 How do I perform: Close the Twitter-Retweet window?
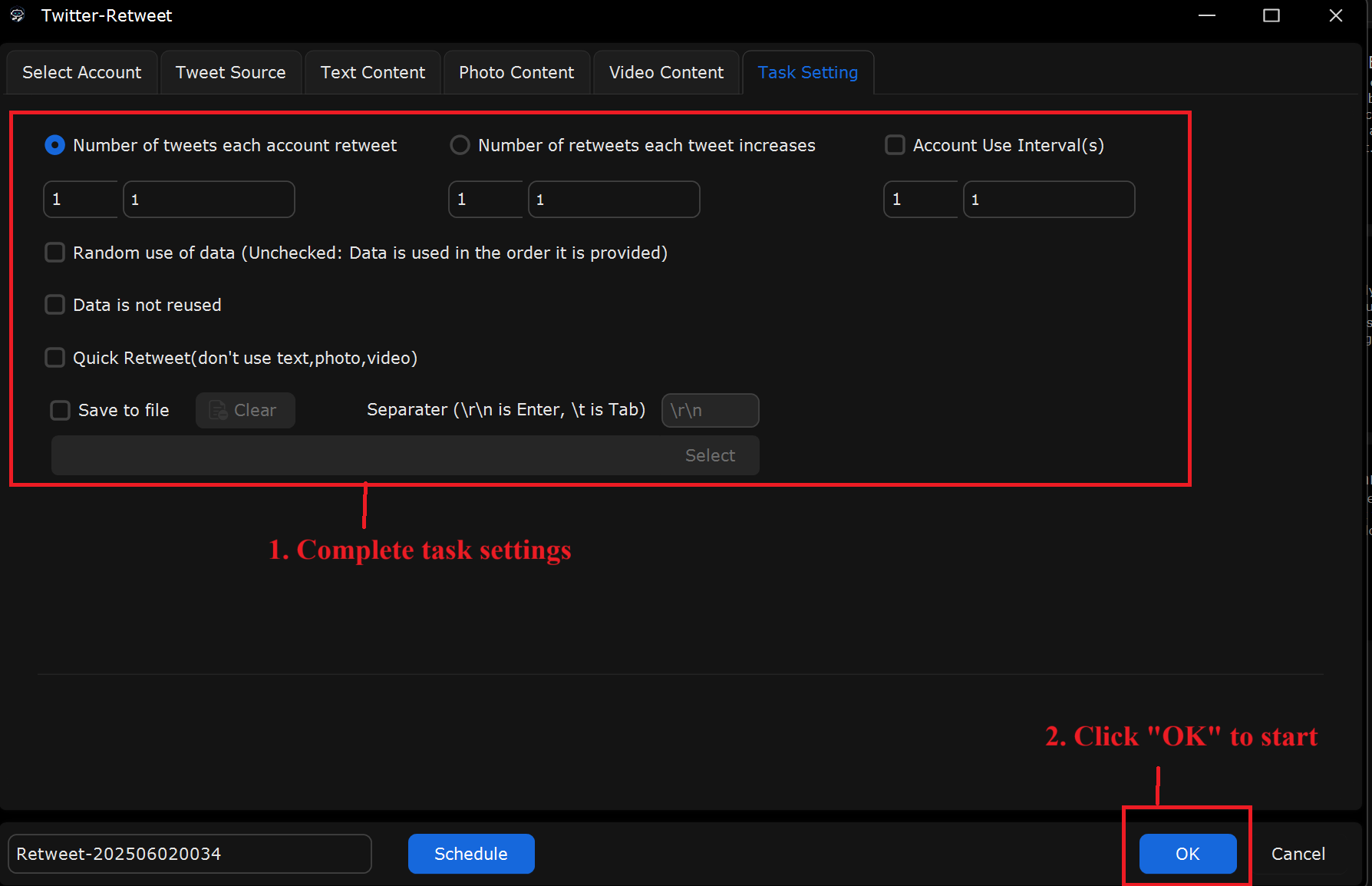[x=1336, y=15]
